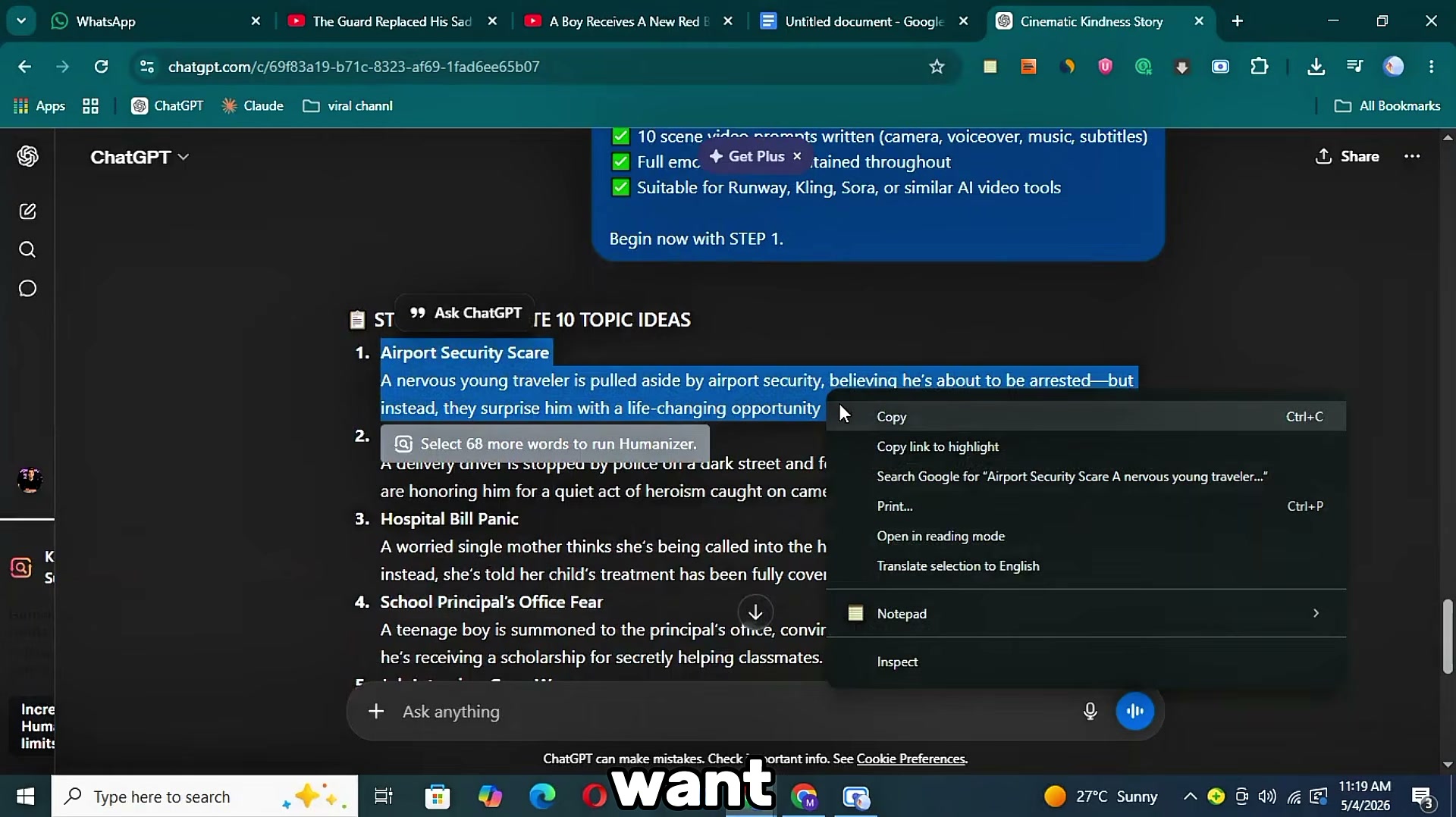Screen dimensions: 1456x817
Task: View site information icon in address bar
Action: pyautogui.click(x=147, y=67)
